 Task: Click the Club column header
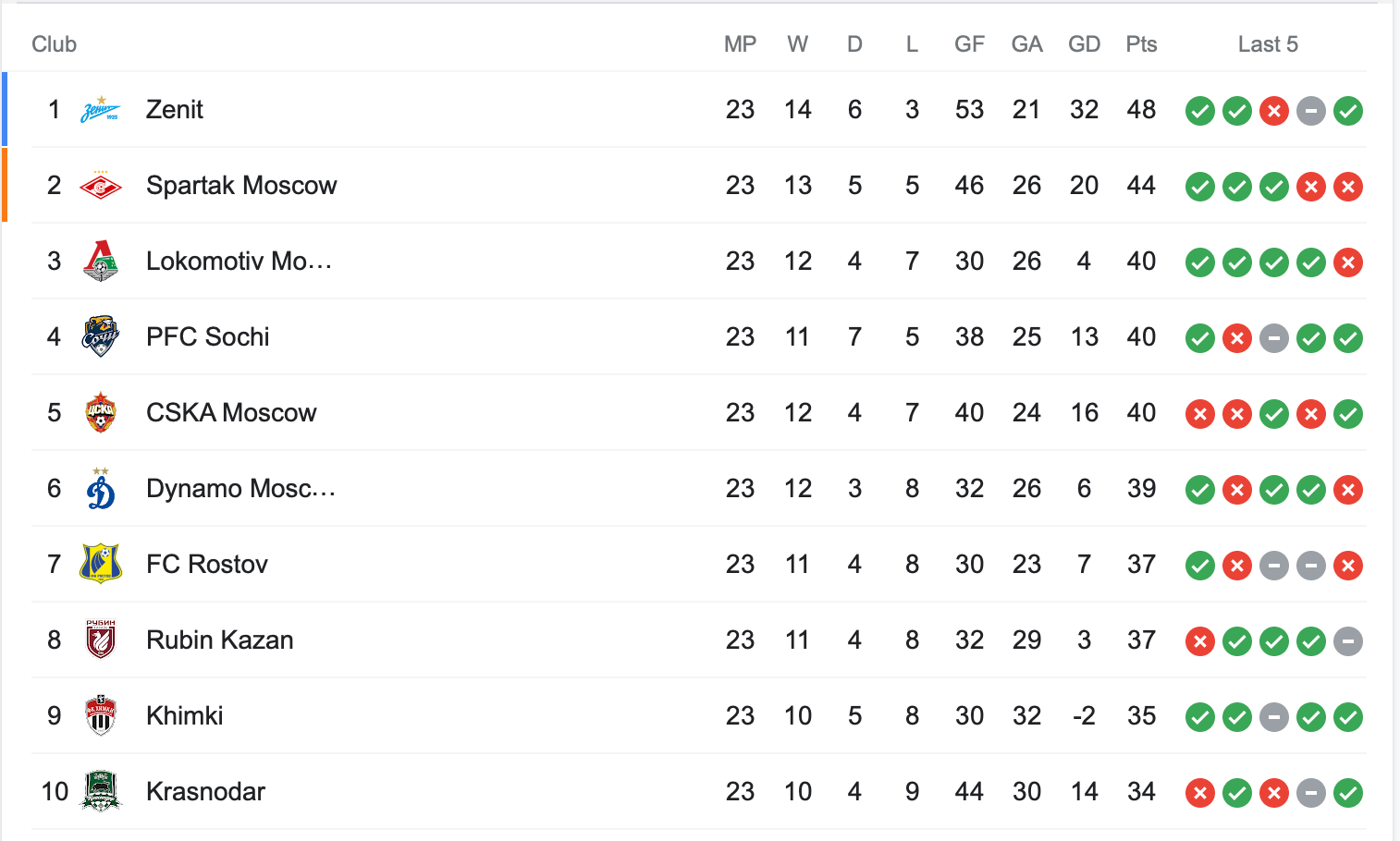tap(54, 43)
